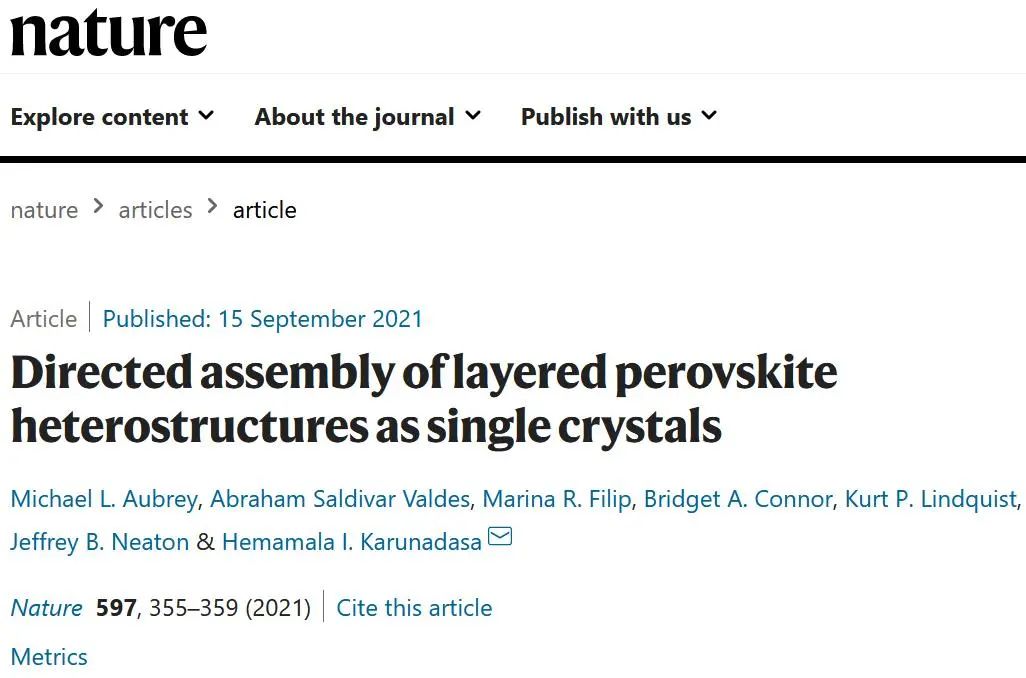This screenshot has width=1026, height=678.
Task: Open the About the journal dropdown
Action: pyautogui.click(x=368, y=116)
